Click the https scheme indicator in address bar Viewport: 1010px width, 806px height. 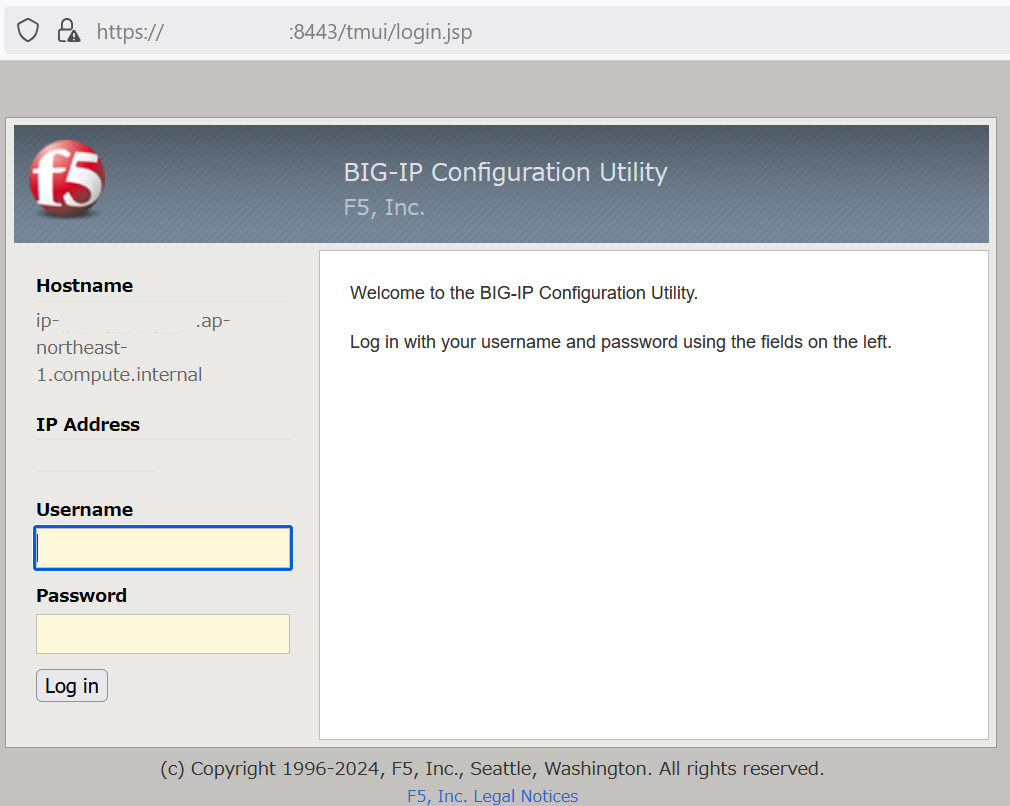pos(128,31)
